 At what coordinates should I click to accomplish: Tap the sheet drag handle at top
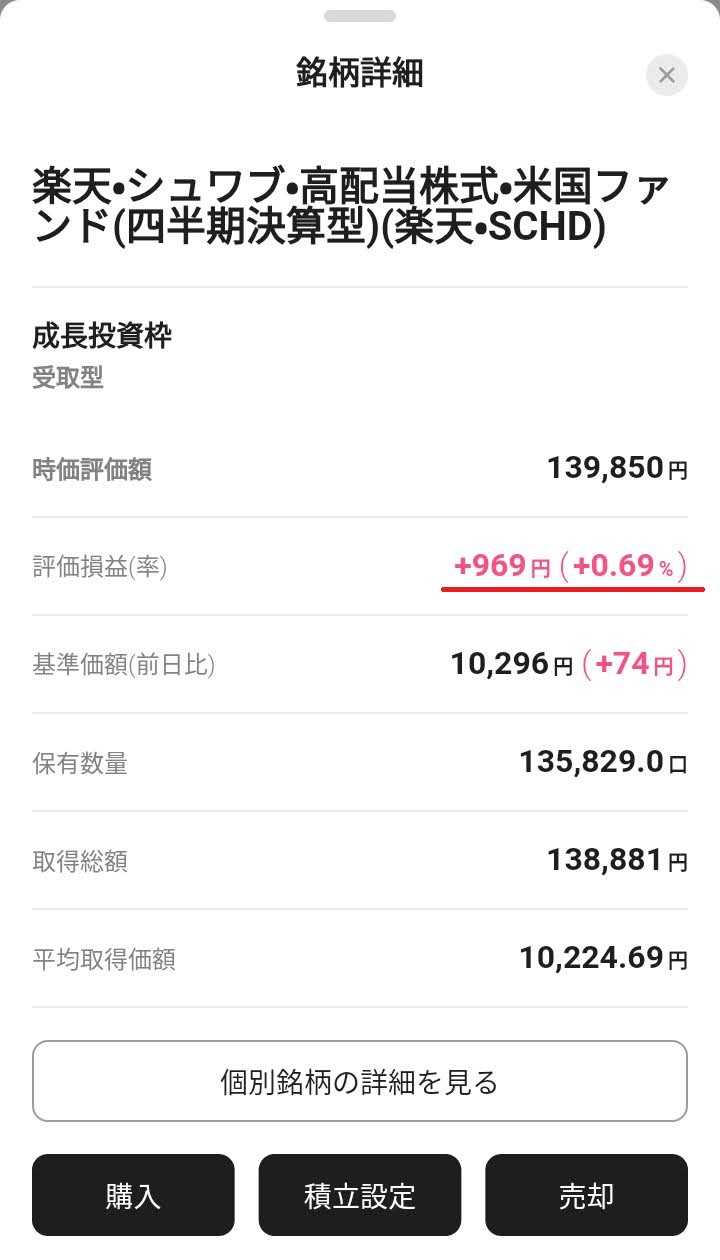(360, 16)
